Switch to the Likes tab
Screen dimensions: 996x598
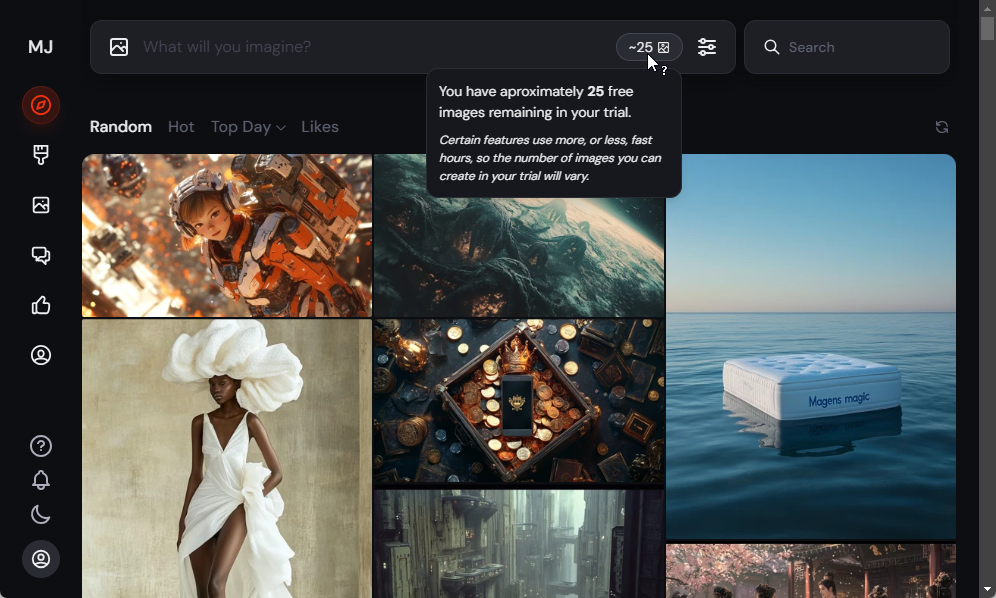[319, 126]
